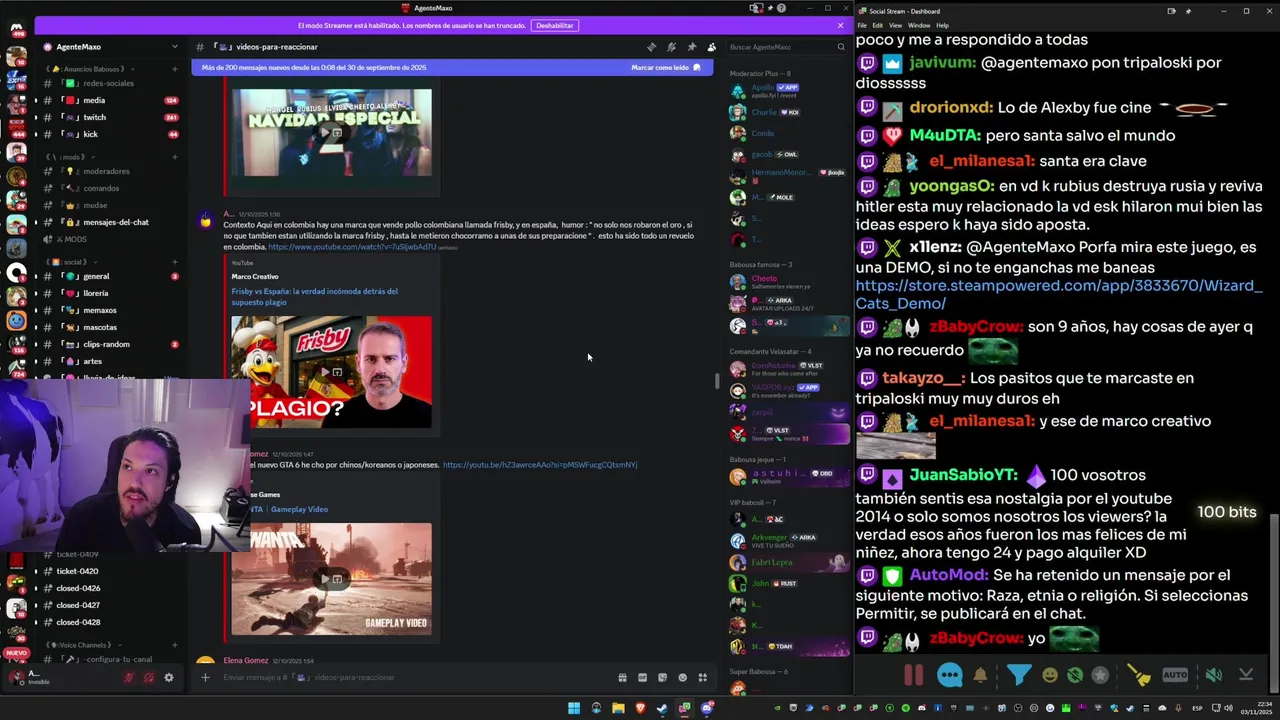The image size is (1280, 720).
Task: Open the "Frisby vs España" video title link
Action: 315,296
